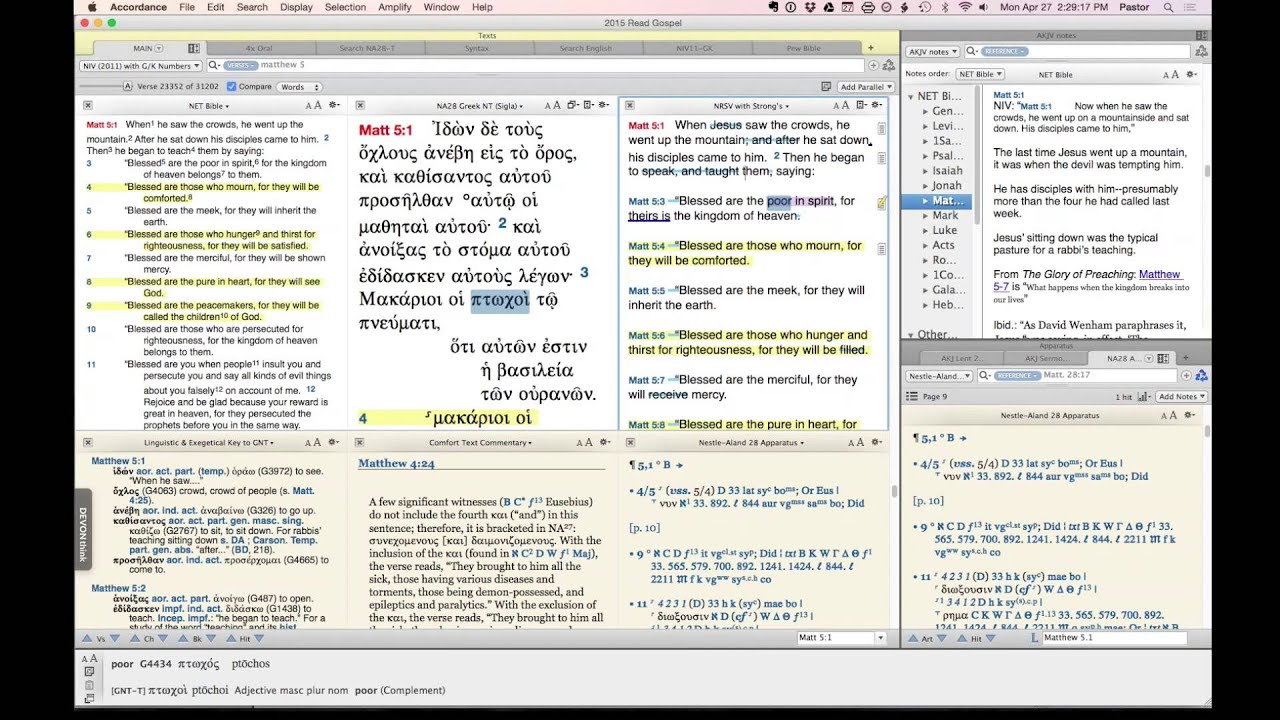Click the note icon beside Matt 5:3 in NRSV
Image resolution: width=1280 pixels, height=720 pixels.
click(x=881, y=203)
